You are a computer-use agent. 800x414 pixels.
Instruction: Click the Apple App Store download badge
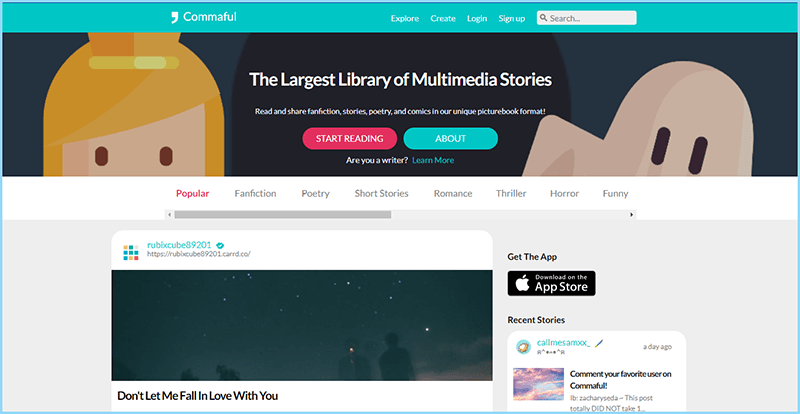(551, 283)
